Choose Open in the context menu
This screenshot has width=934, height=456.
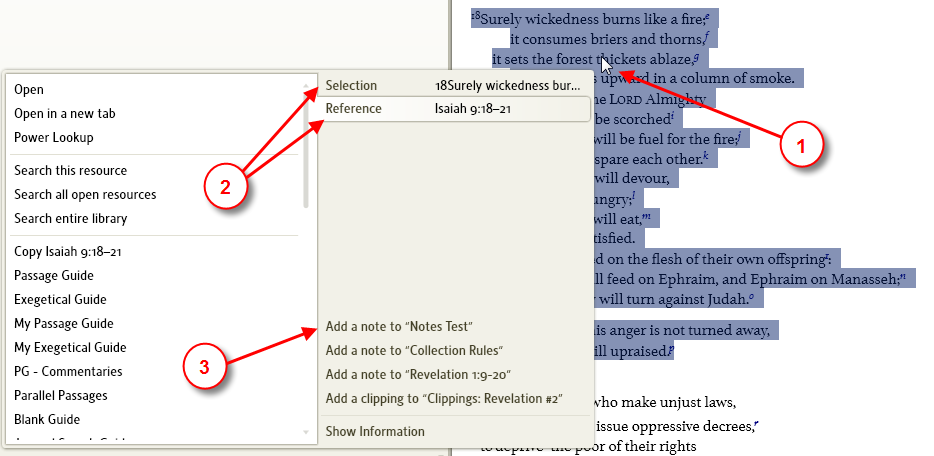(29, 89)
